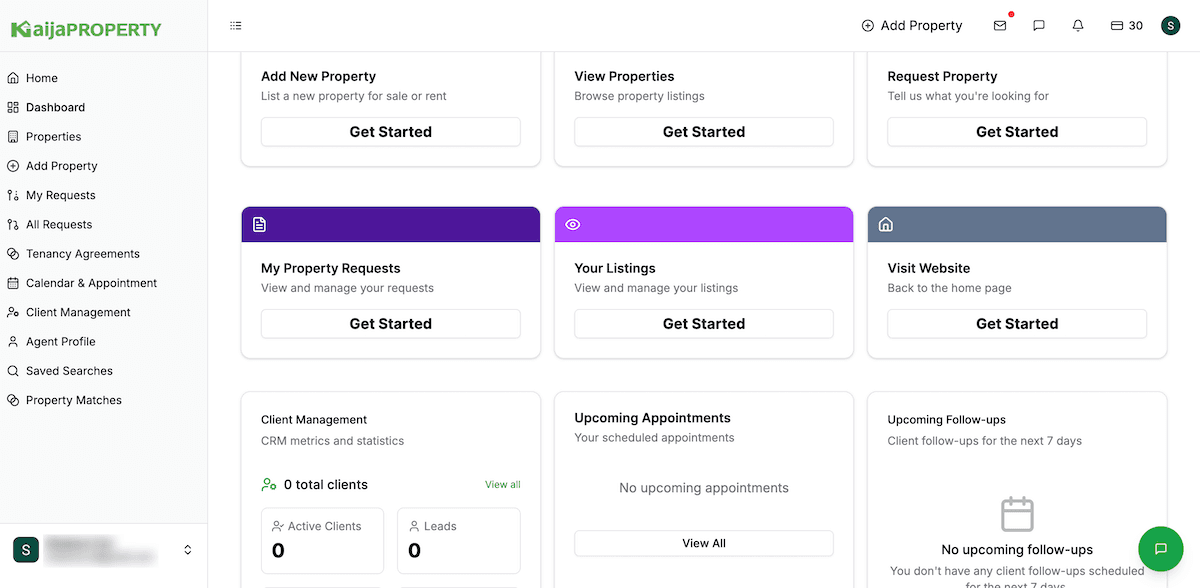Image resolution: width=1200 pixels, height=588 pixels.
Task: Click Get Started under Visit Website
Action: pos(1017,324)
